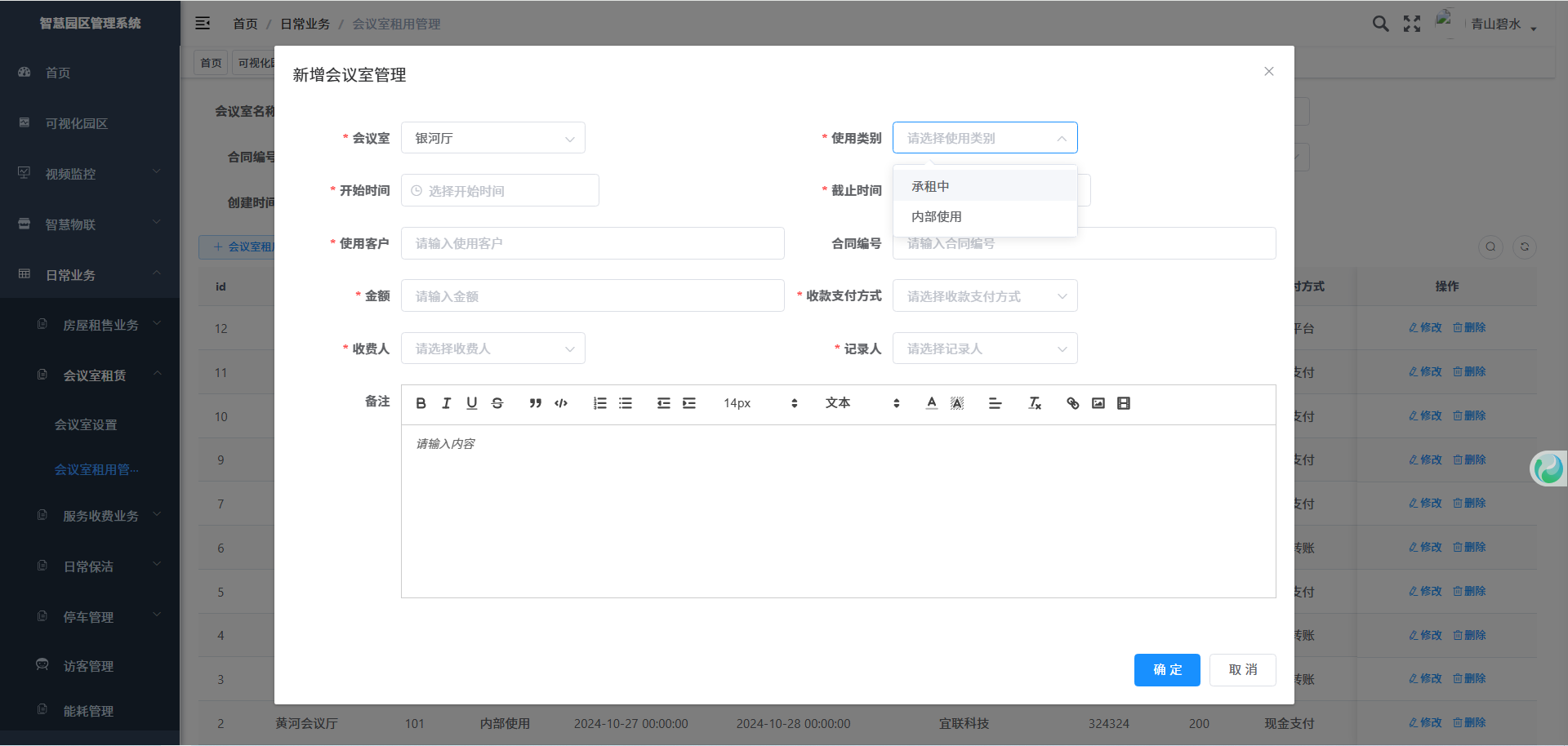Viewport: 1568px width, 746px height.
Task: Insert an image via the image icon
Action: [1098, 403]
